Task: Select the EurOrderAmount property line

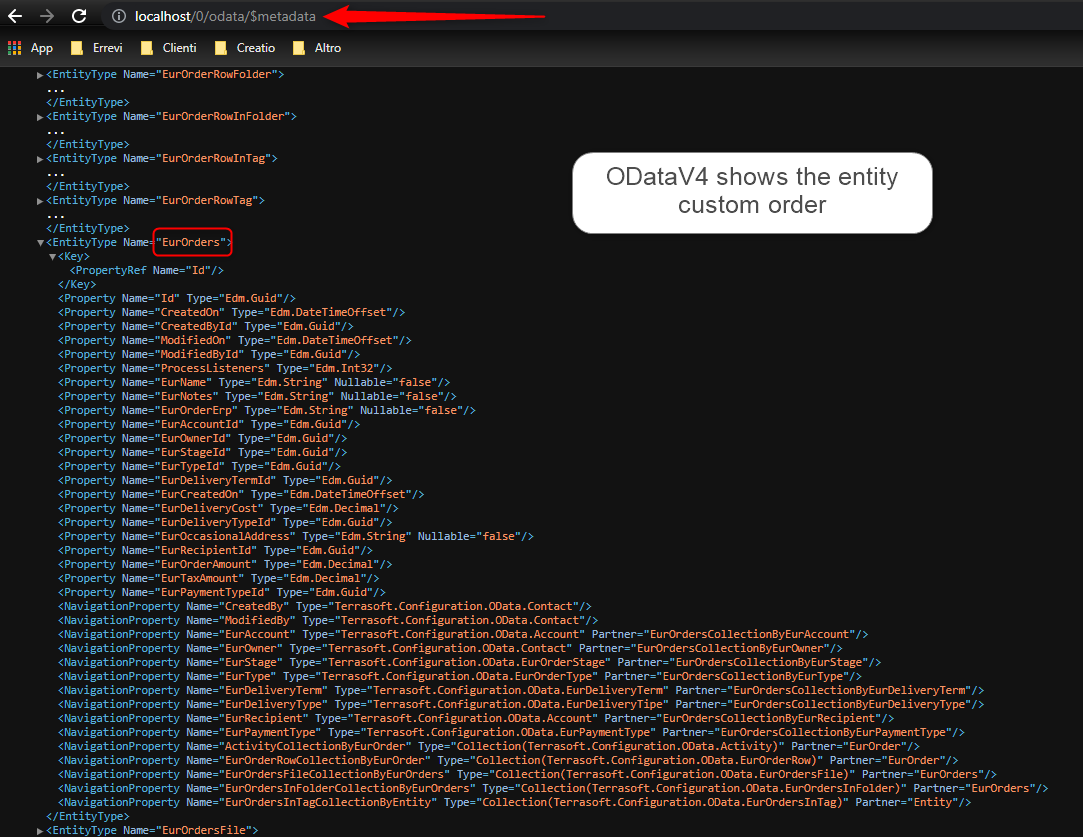Action: pos(225,564)
